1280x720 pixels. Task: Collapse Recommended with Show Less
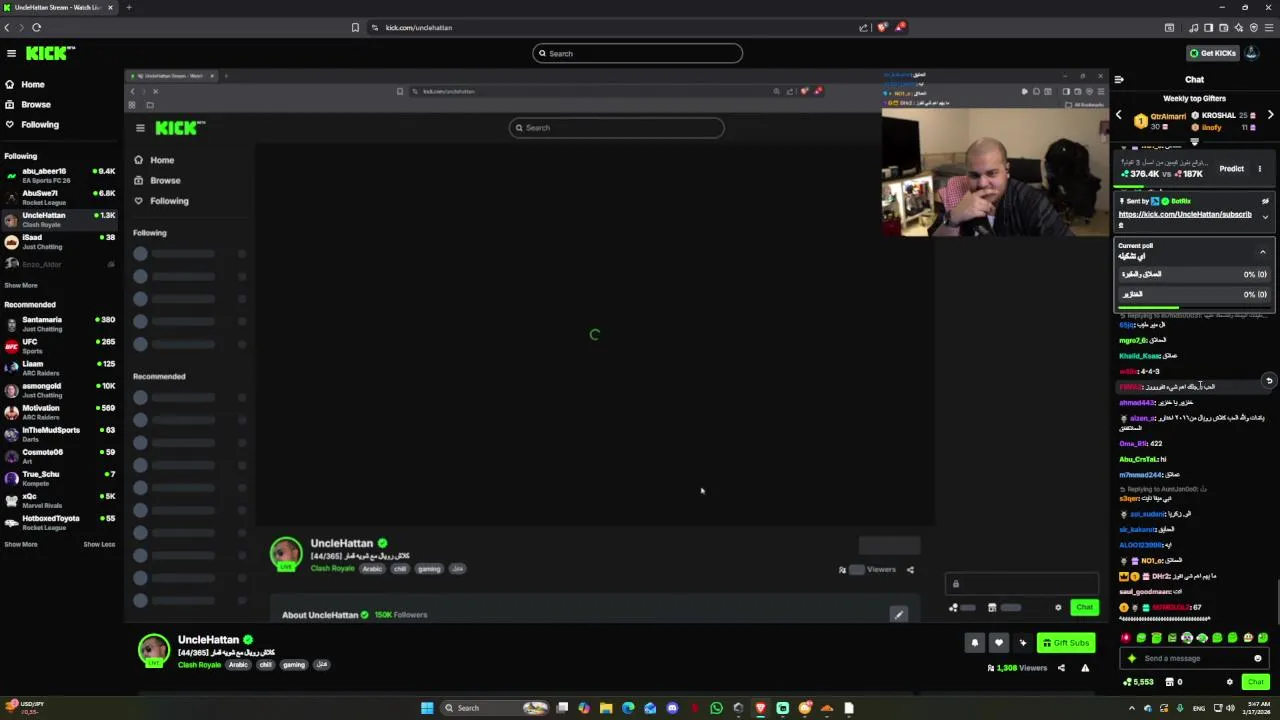(x=98, y=544)
